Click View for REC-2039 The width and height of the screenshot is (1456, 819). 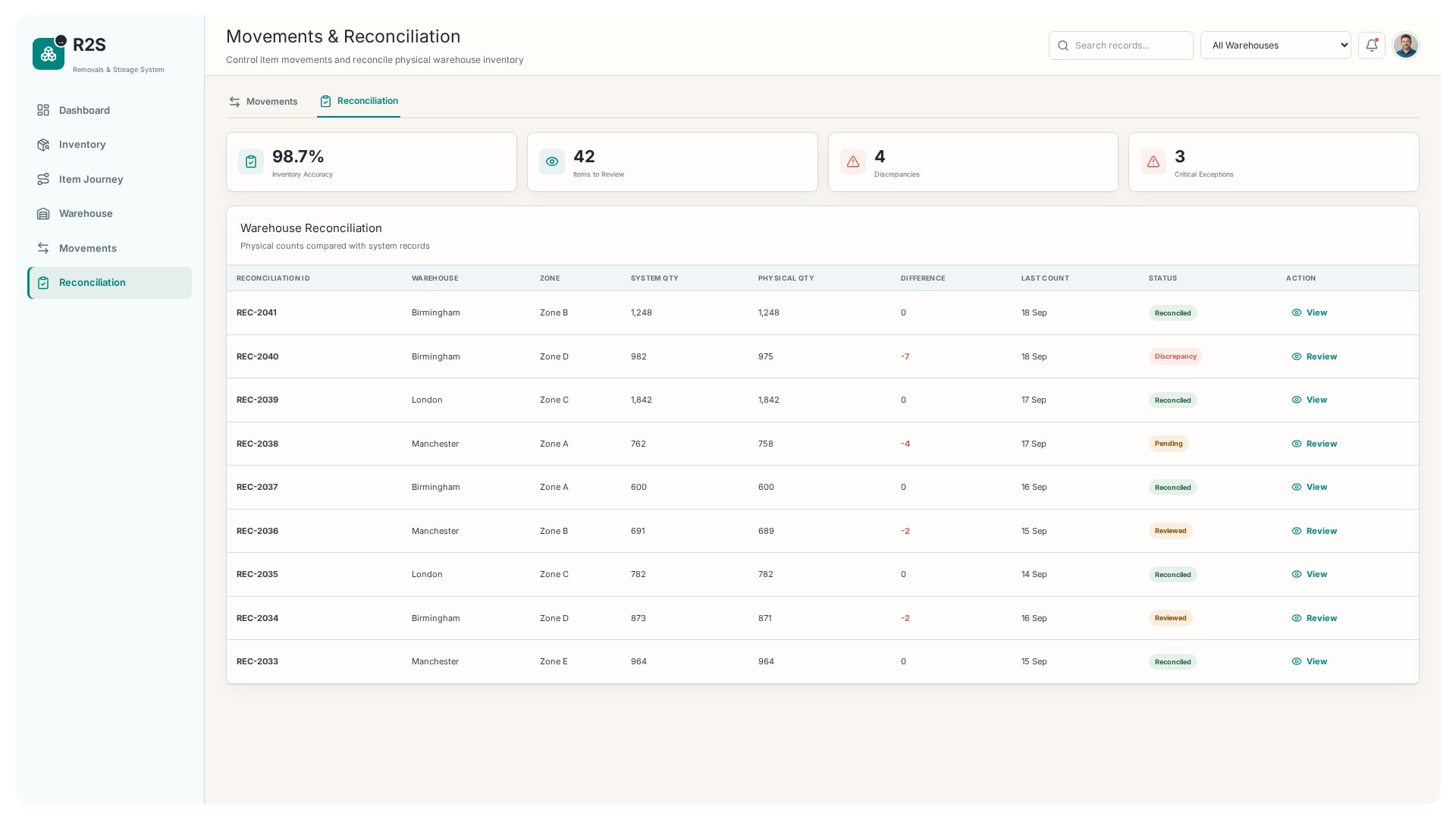1310,400
